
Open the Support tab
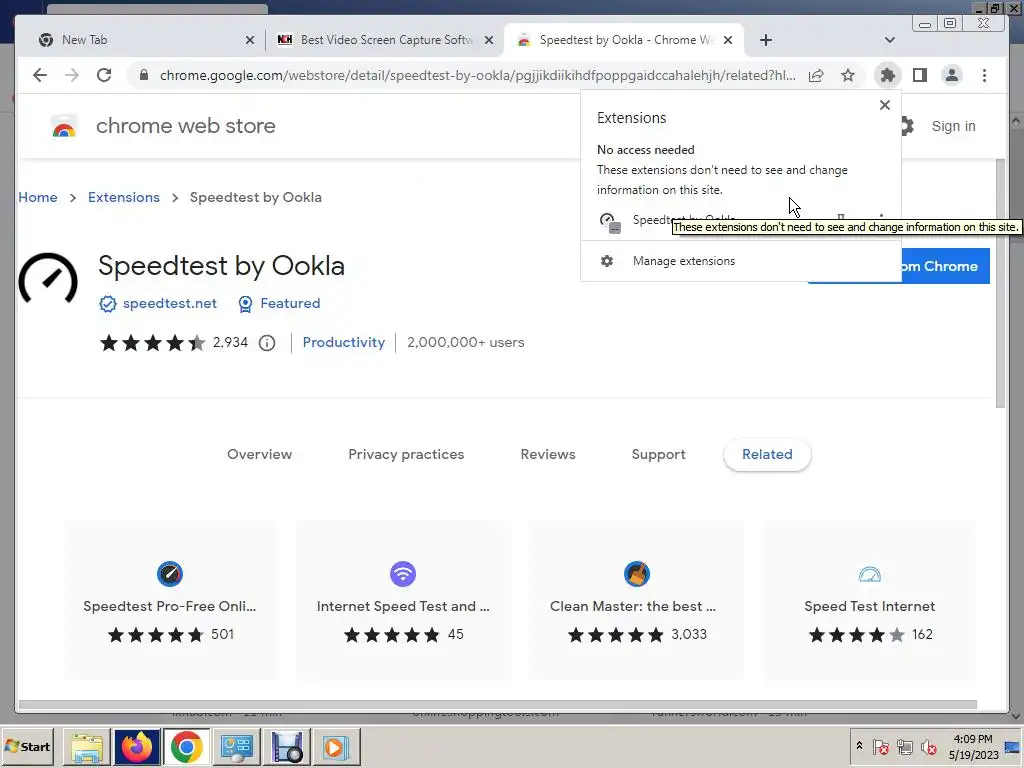pos(658,455)
